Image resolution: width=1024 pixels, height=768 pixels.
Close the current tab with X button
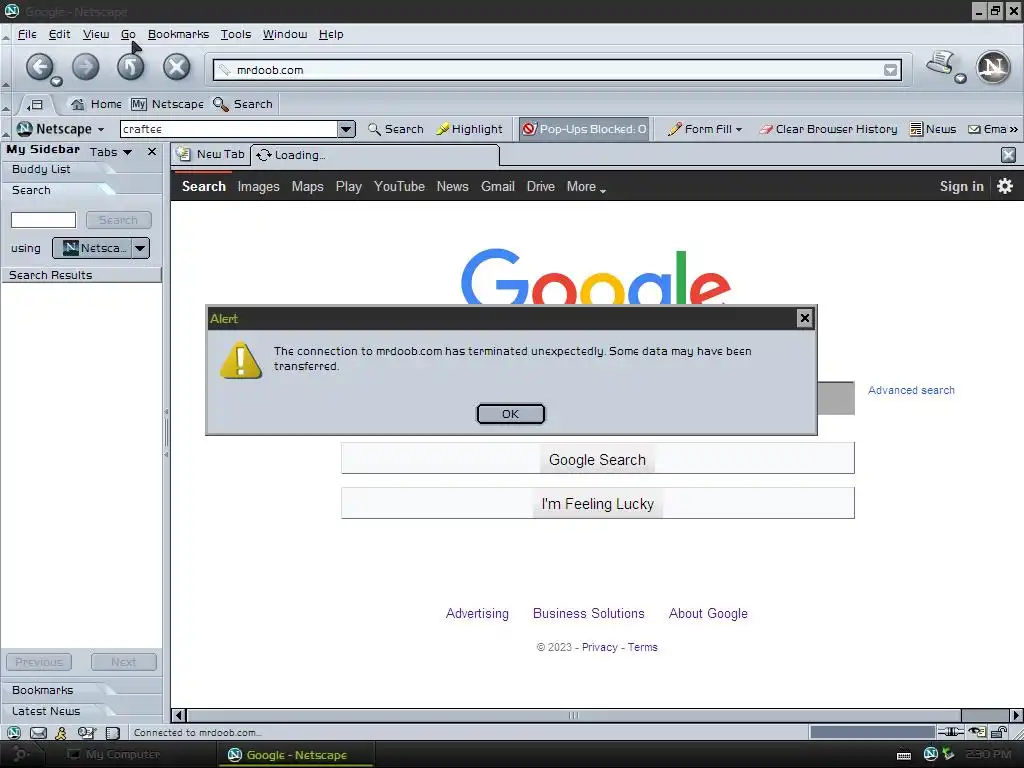pos(1008,155)
